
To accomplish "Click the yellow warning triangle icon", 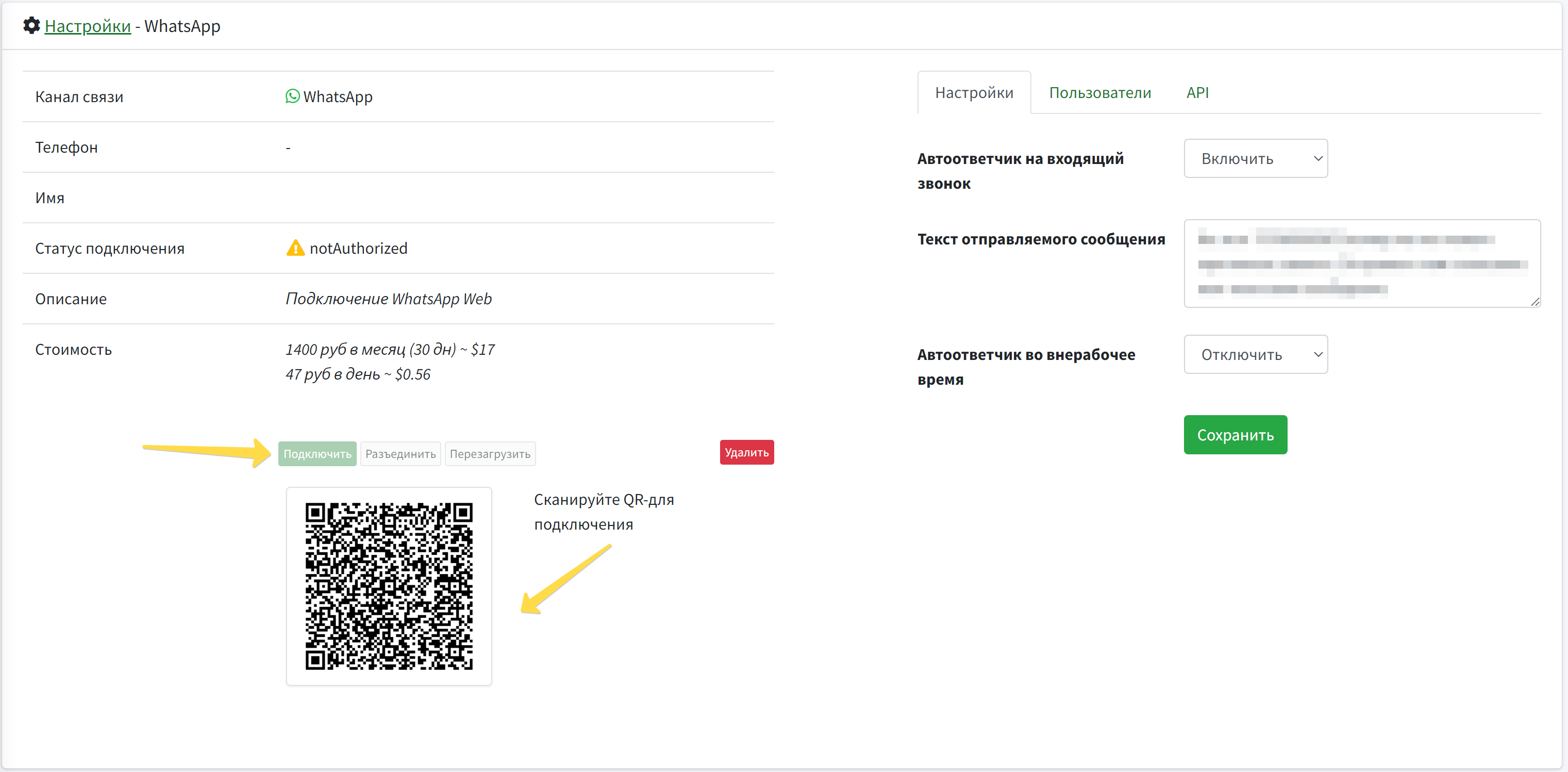I will pyautogui.click(x=295, y=248).
